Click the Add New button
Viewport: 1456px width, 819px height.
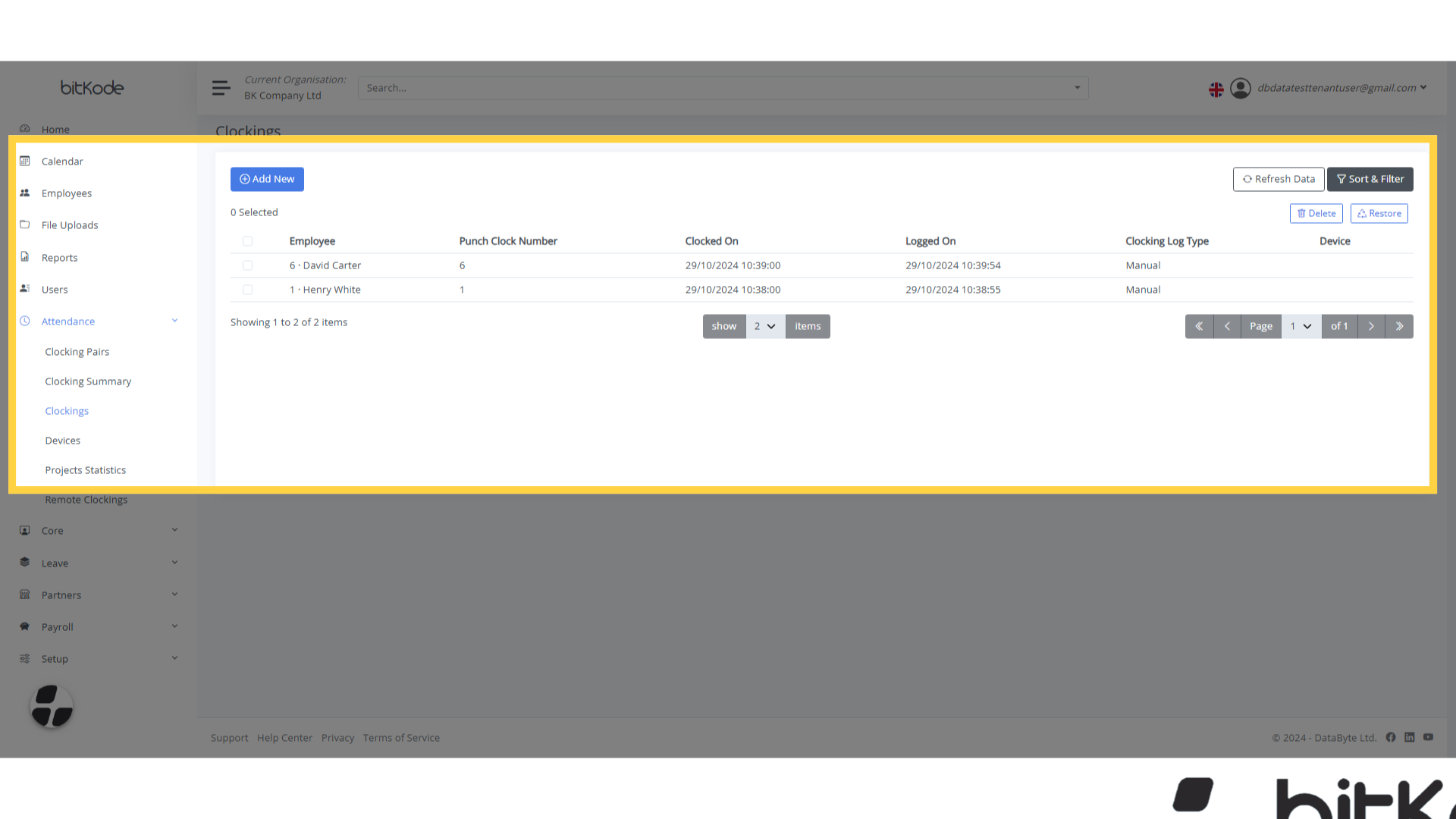coord(267,179)
